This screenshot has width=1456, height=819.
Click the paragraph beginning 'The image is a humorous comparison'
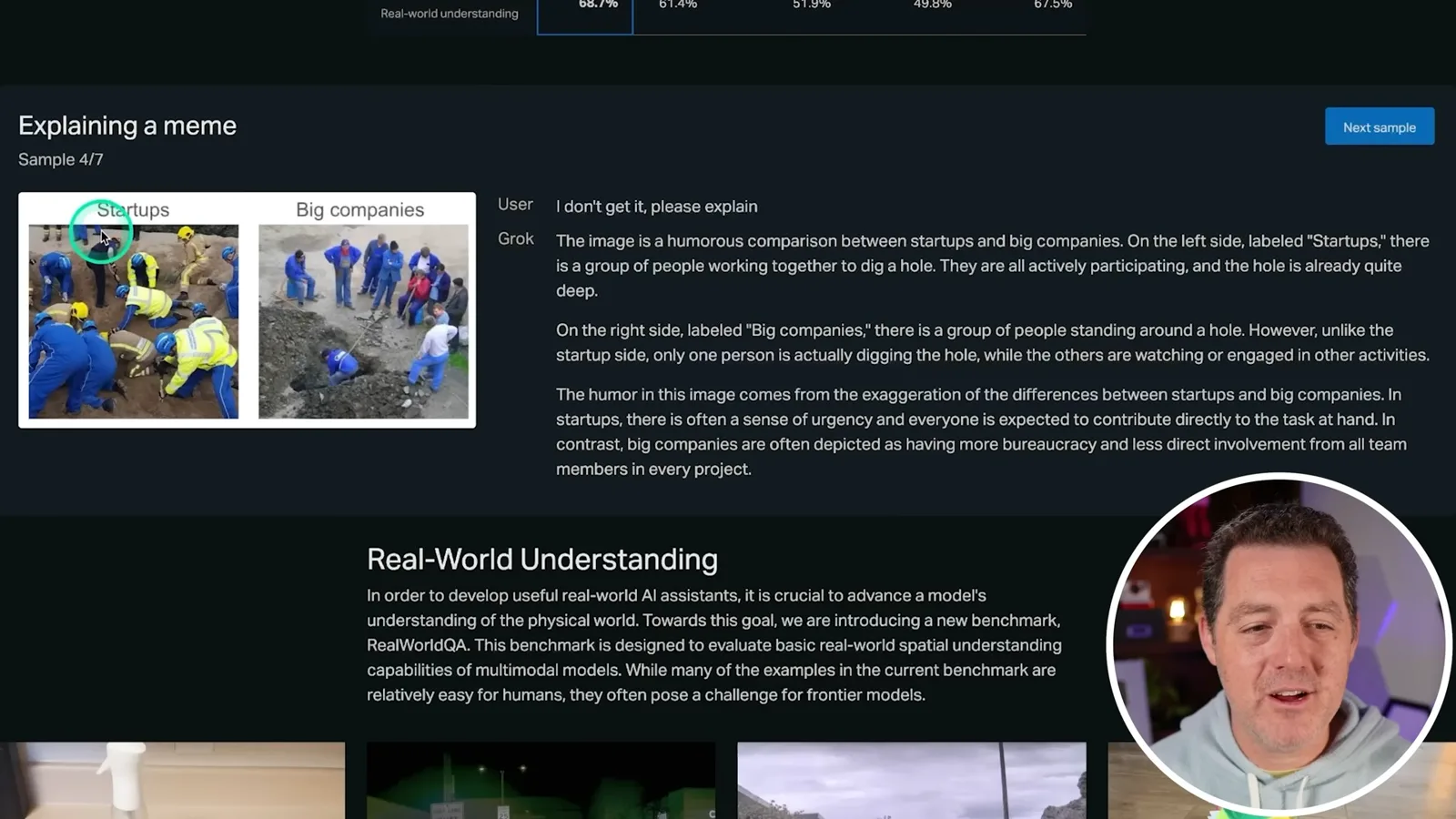(x=993, y=266)
